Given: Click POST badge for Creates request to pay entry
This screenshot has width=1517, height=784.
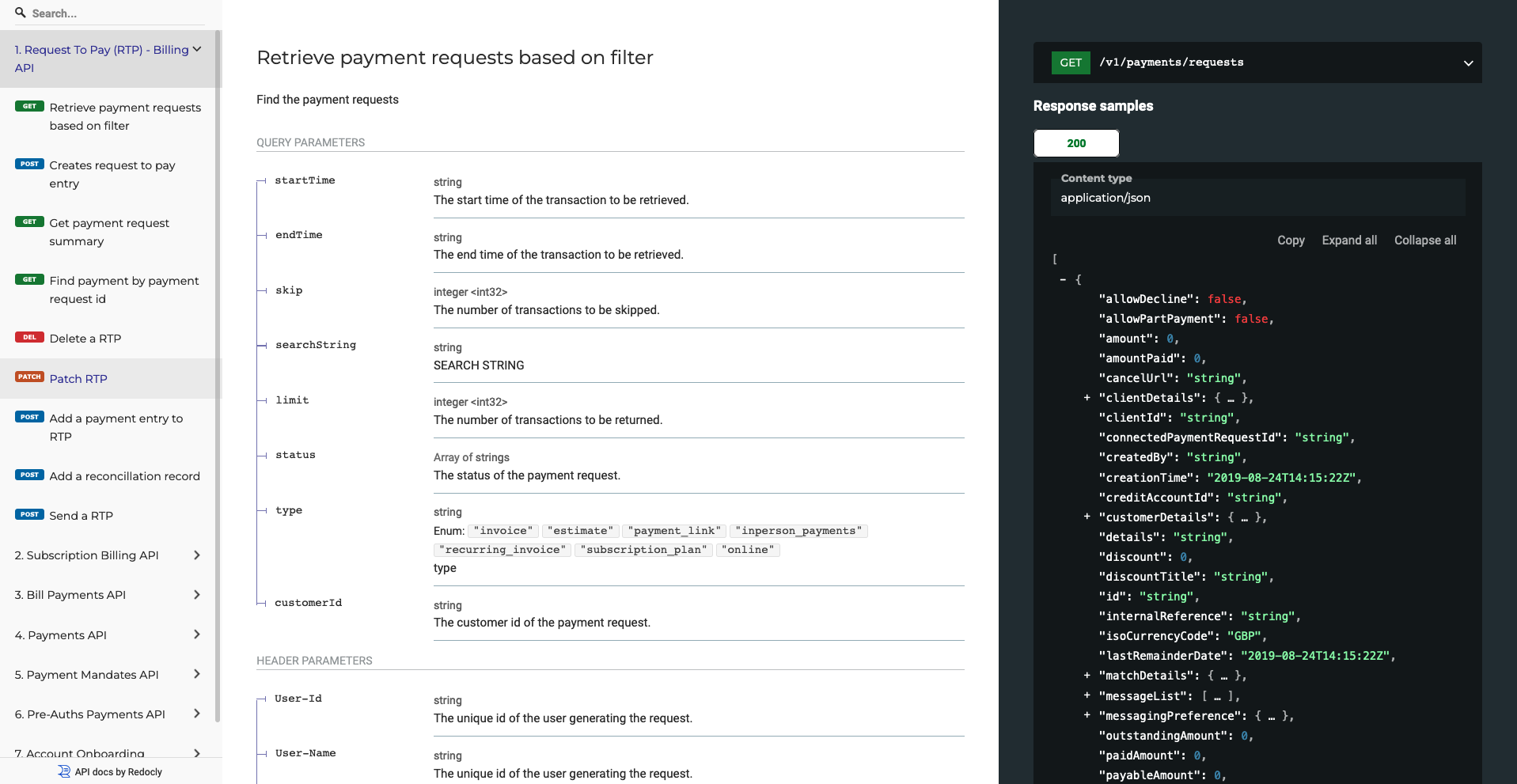Looking at the screenshot, I should tap(29, 164).
